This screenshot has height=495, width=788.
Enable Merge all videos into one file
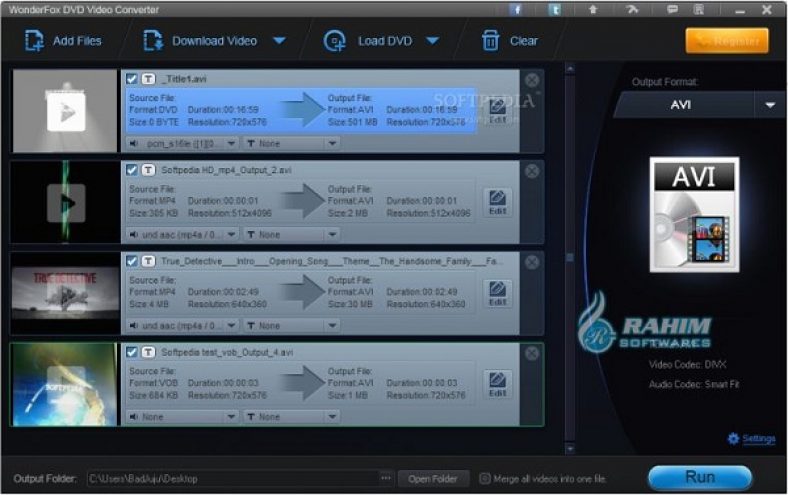click(485, 478)
